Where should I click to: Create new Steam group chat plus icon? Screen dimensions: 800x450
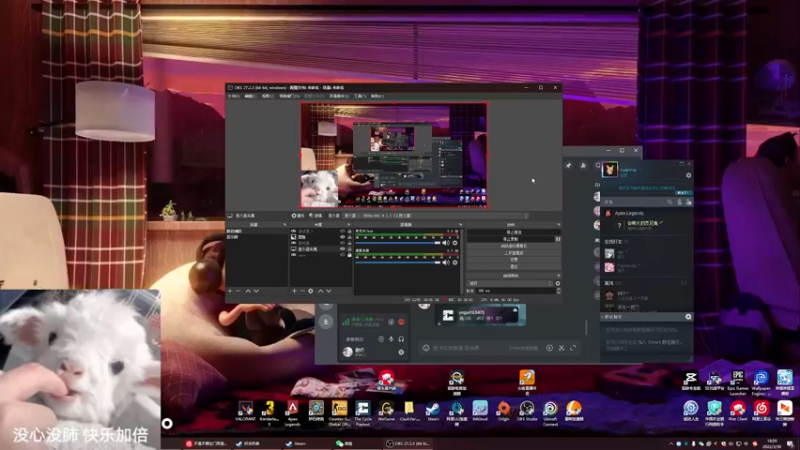[688, 317]
